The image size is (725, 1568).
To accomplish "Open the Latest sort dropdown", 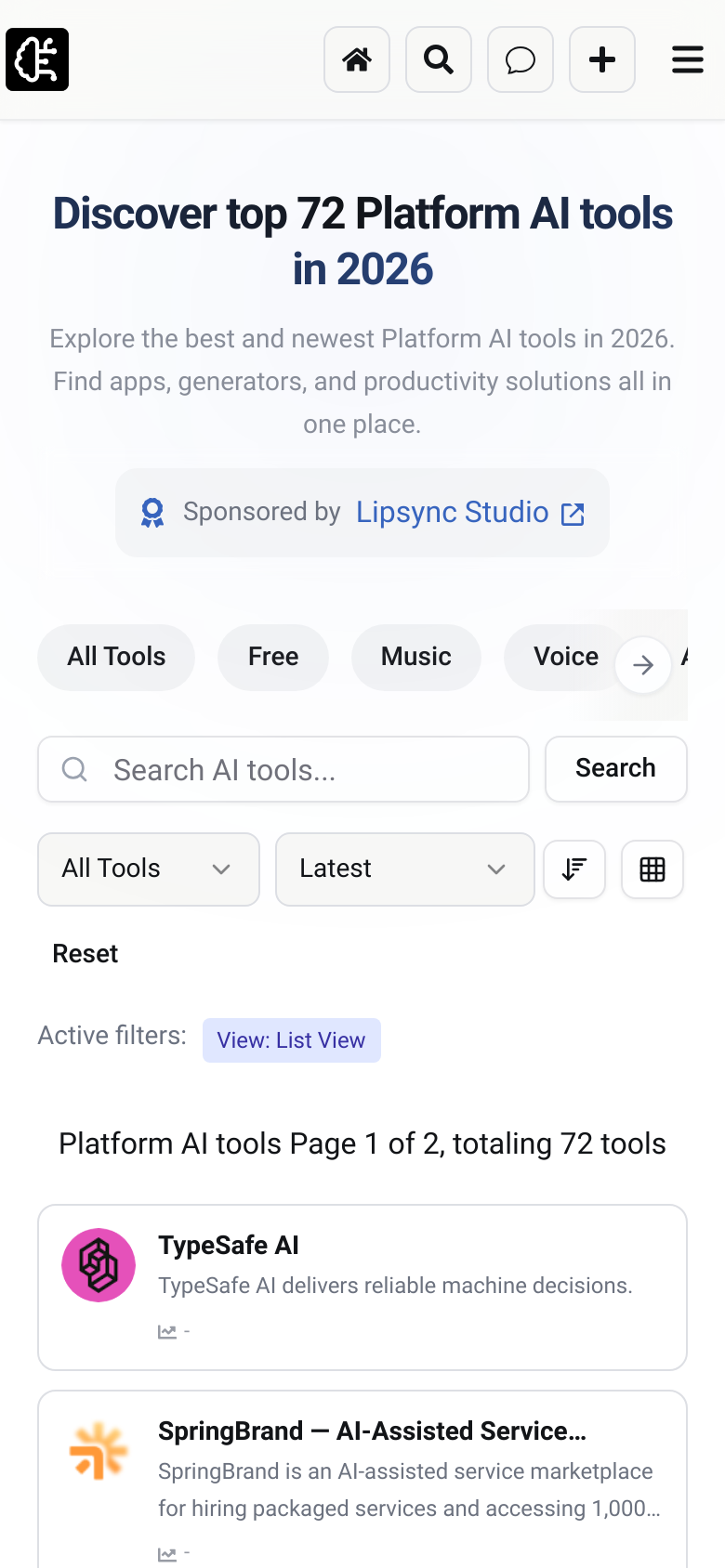I will click(x=405, y=869).
